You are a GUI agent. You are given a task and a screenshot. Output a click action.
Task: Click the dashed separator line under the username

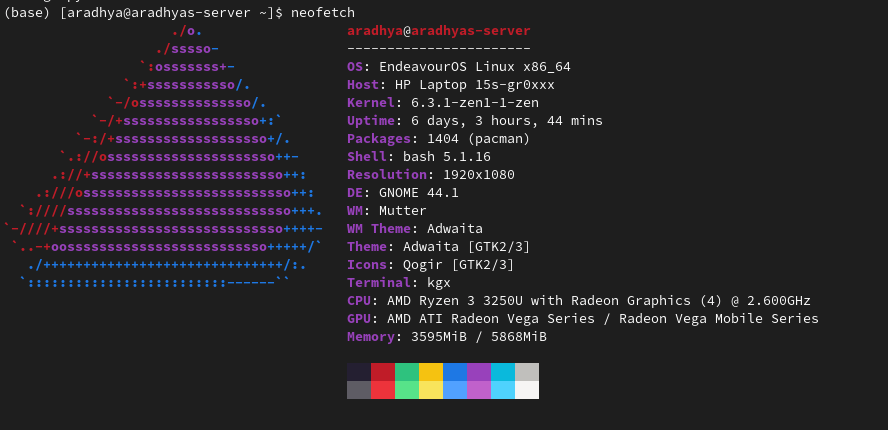click(439, 49)
